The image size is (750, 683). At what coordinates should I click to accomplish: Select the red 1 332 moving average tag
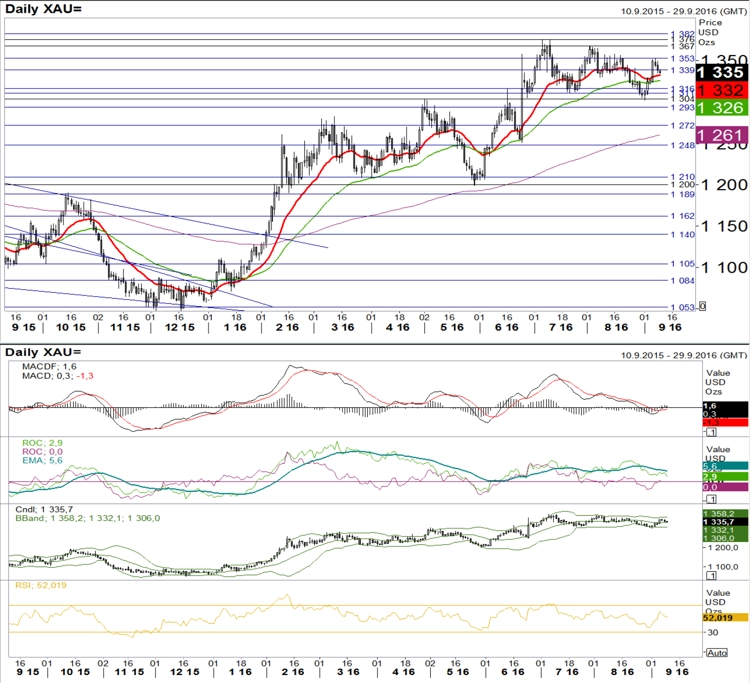coord(721,90)
